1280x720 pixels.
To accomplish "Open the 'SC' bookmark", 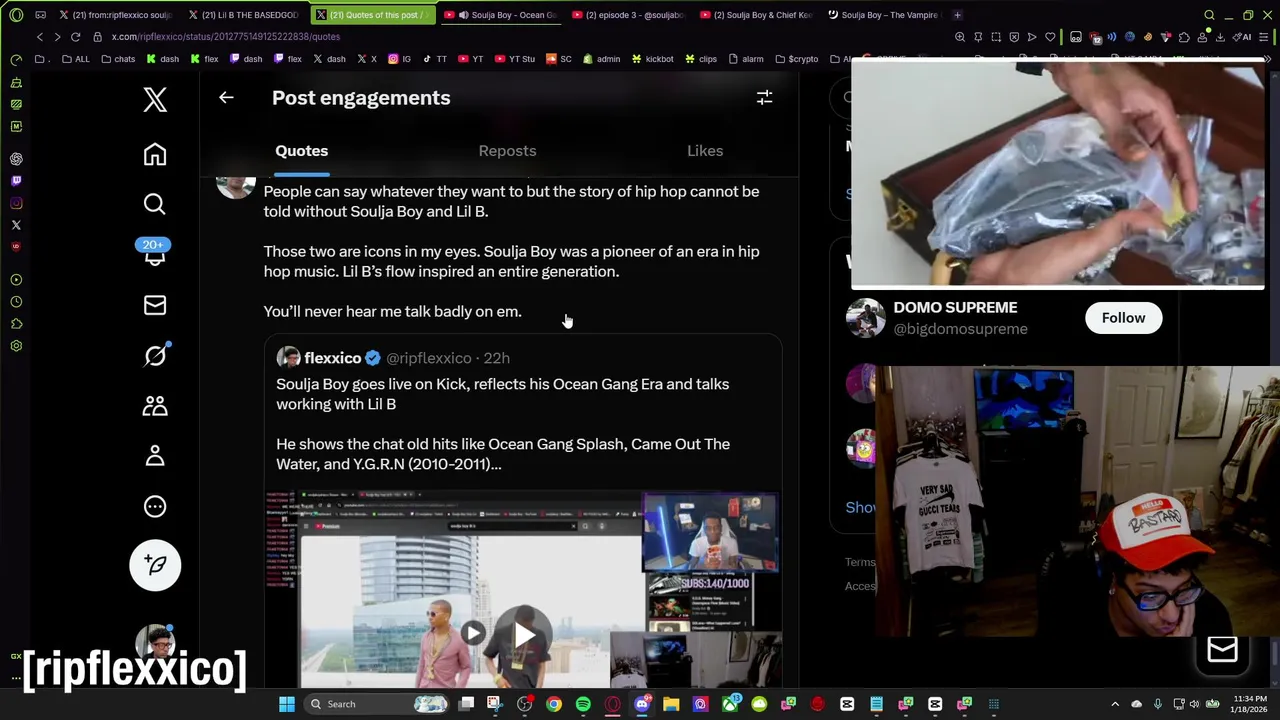I will coord(559,59).
